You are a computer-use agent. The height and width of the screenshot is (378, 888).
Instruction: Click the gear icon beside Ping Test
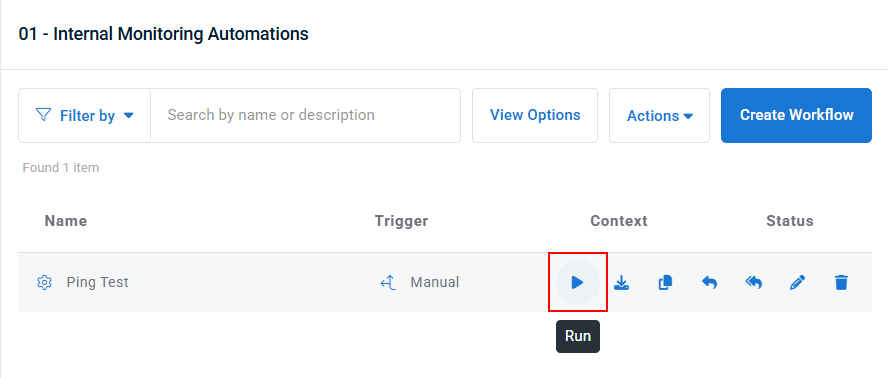44,282
